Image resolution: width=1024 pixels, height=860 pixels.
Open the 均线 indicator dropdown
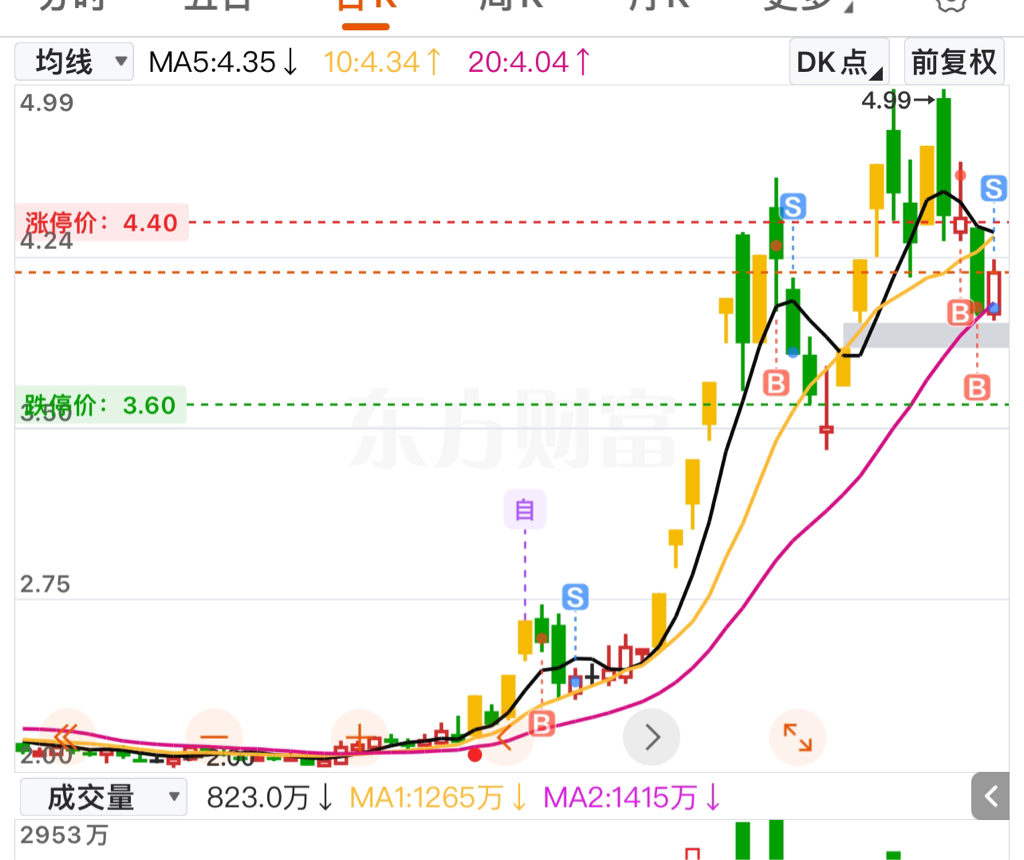pos(74,62)
